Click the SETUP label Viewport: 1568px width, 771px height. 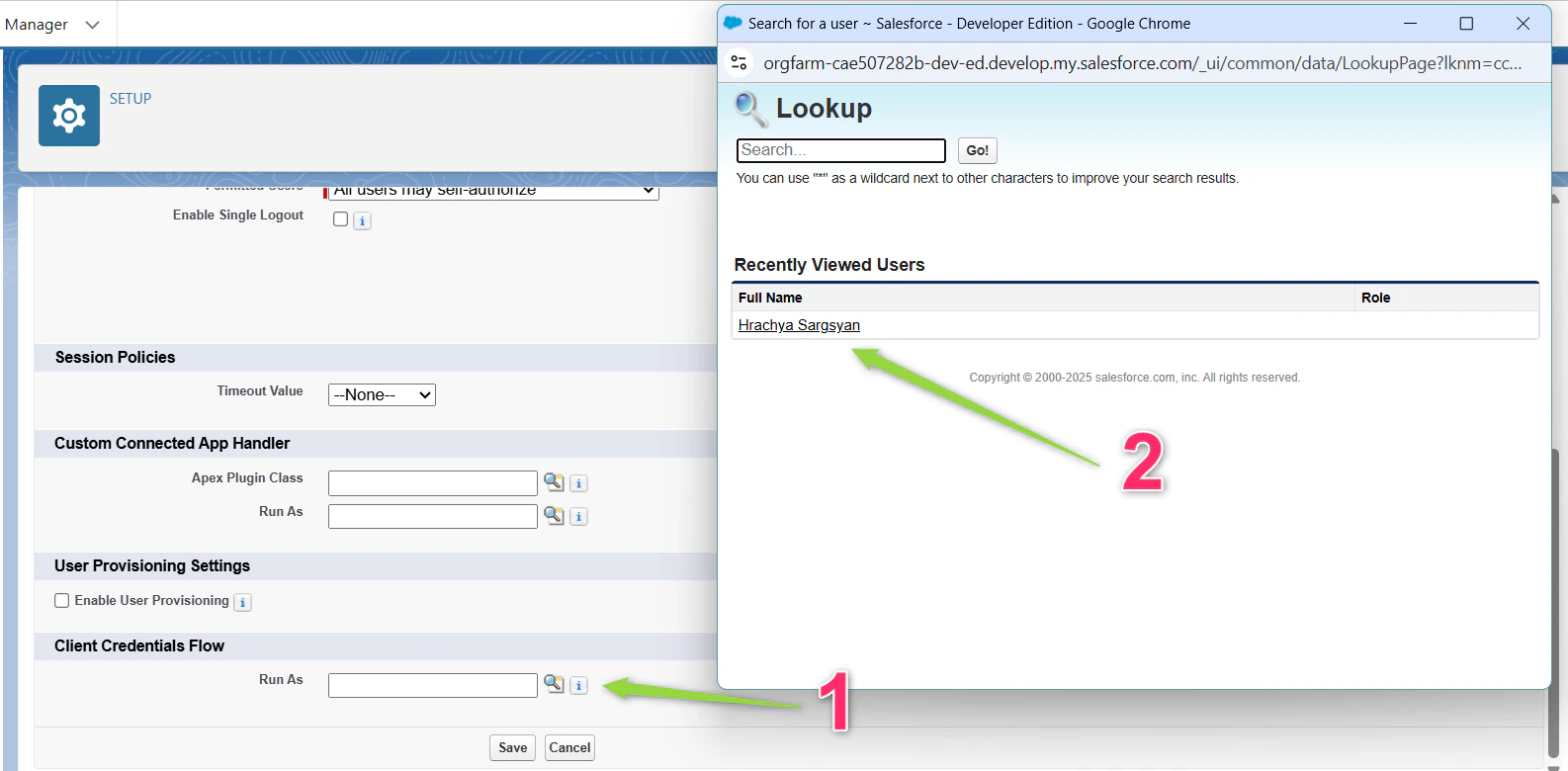tap(131, 99)
